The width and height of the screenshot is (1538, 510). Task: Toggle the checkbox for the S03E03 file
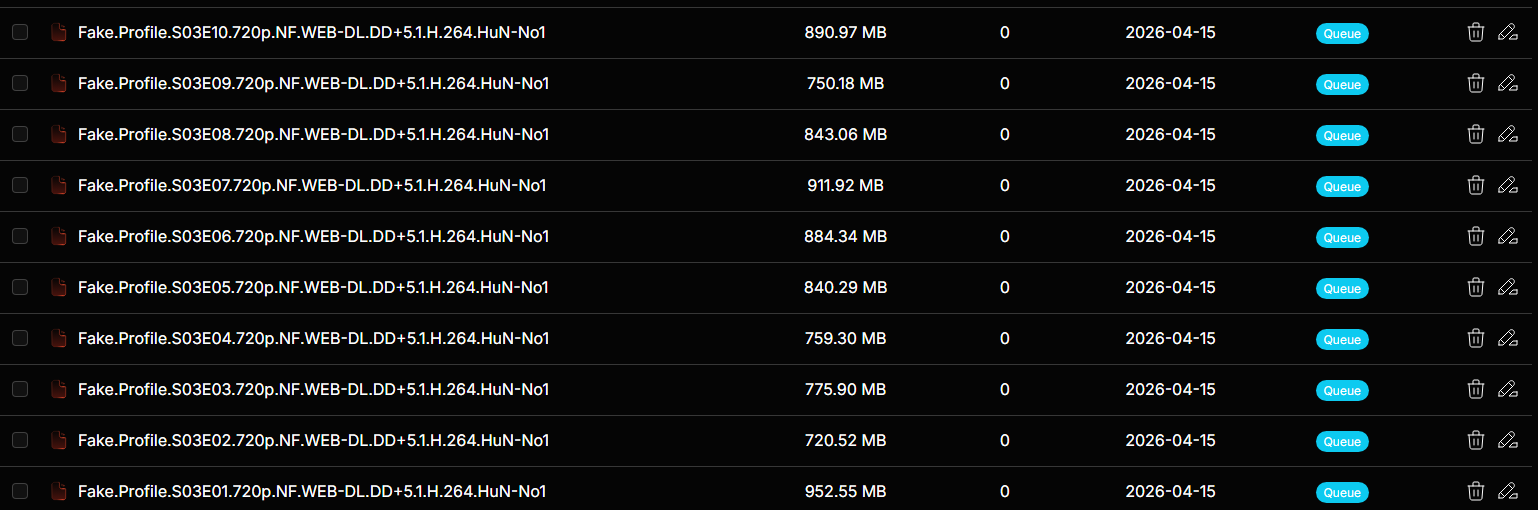tap(20, 389)
